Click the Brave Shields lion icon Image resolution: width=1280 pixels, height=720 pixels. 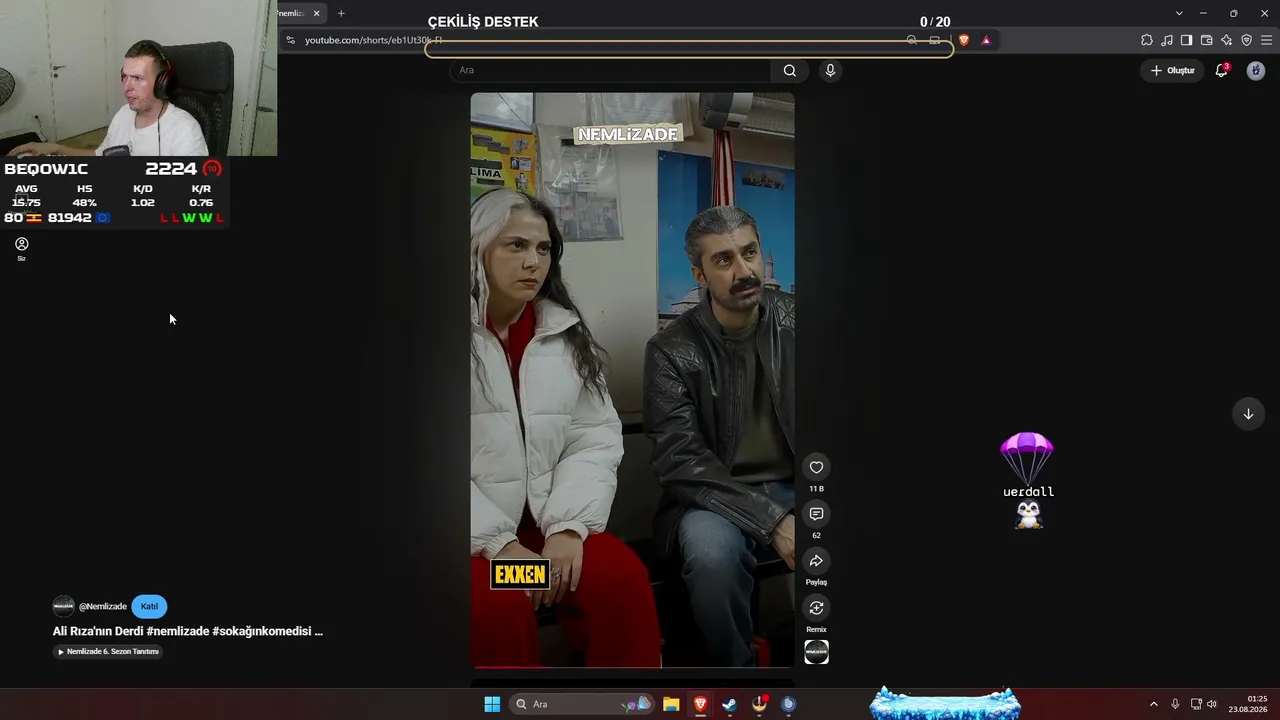pos(964,40)
